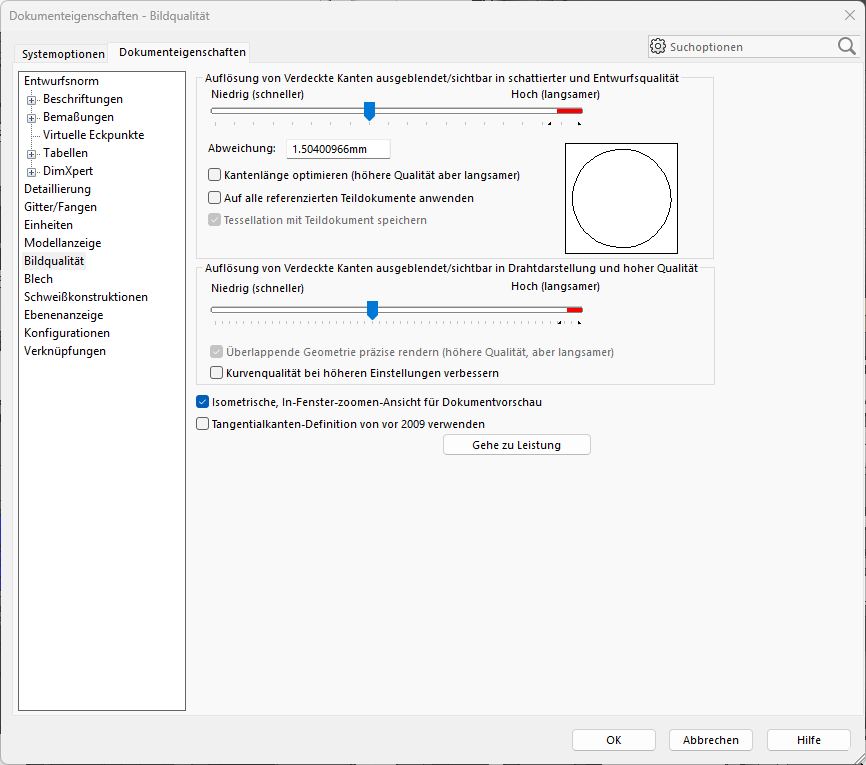Click the search magnifier icon
866x765 pixels.
coord(846,46)
